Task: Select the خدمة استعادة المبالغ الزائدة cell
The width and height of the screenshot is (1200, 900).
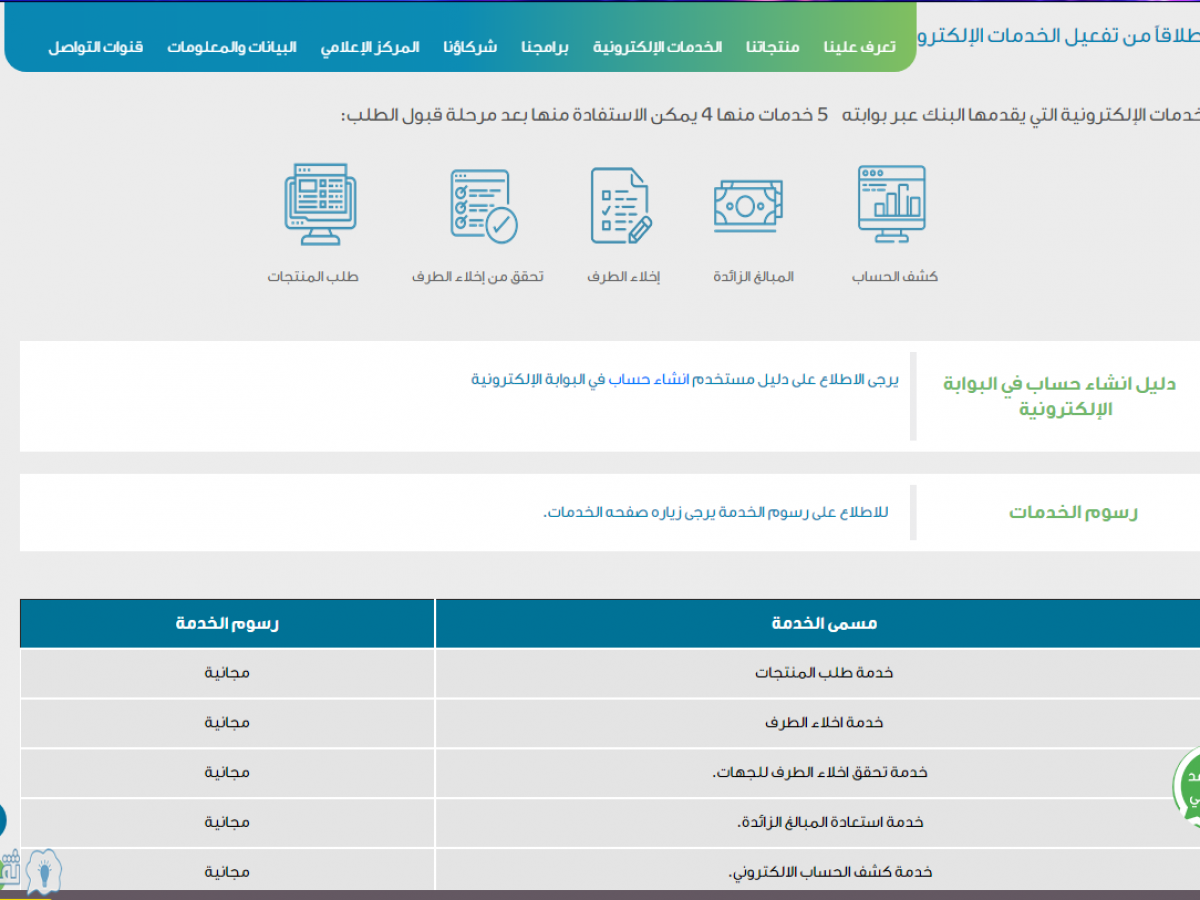Action: pos(818,823)
